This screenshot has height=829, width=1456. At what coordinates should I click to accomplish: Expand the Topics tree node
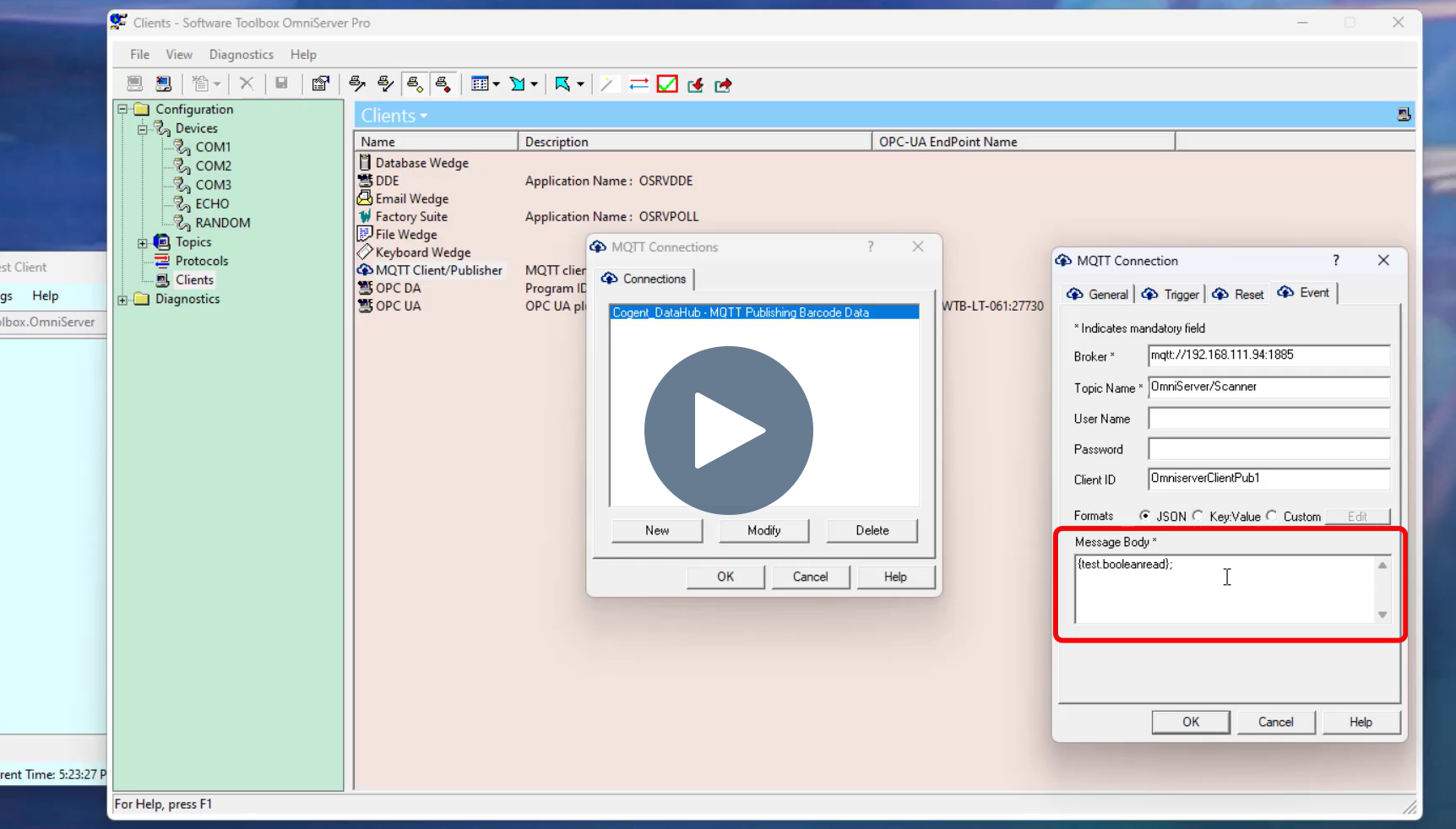(x=143, y=243)
